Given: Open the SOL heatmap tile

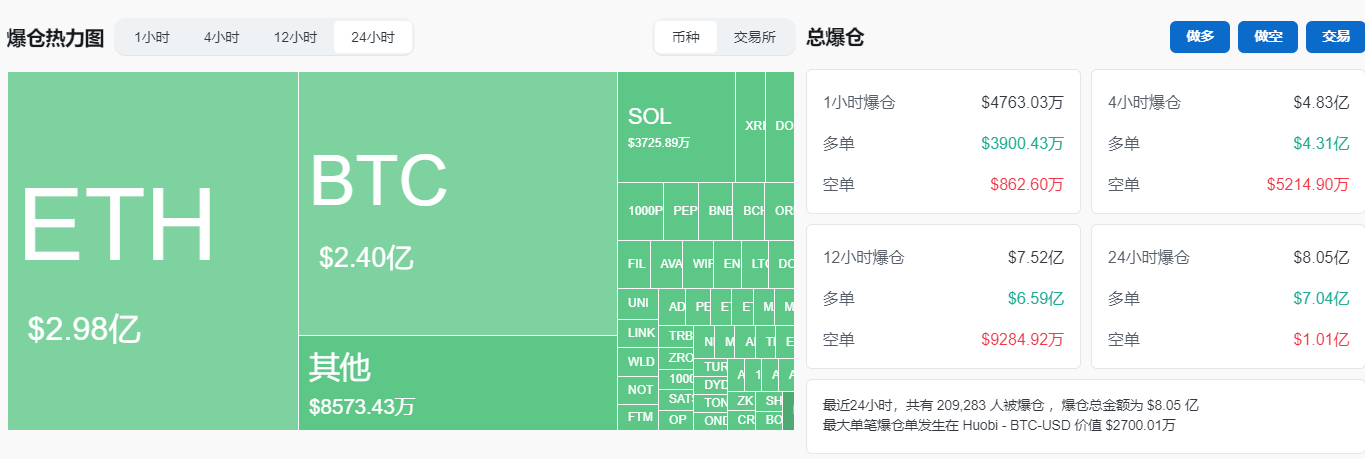Looking at the screenshot, I should coord(676,127).
